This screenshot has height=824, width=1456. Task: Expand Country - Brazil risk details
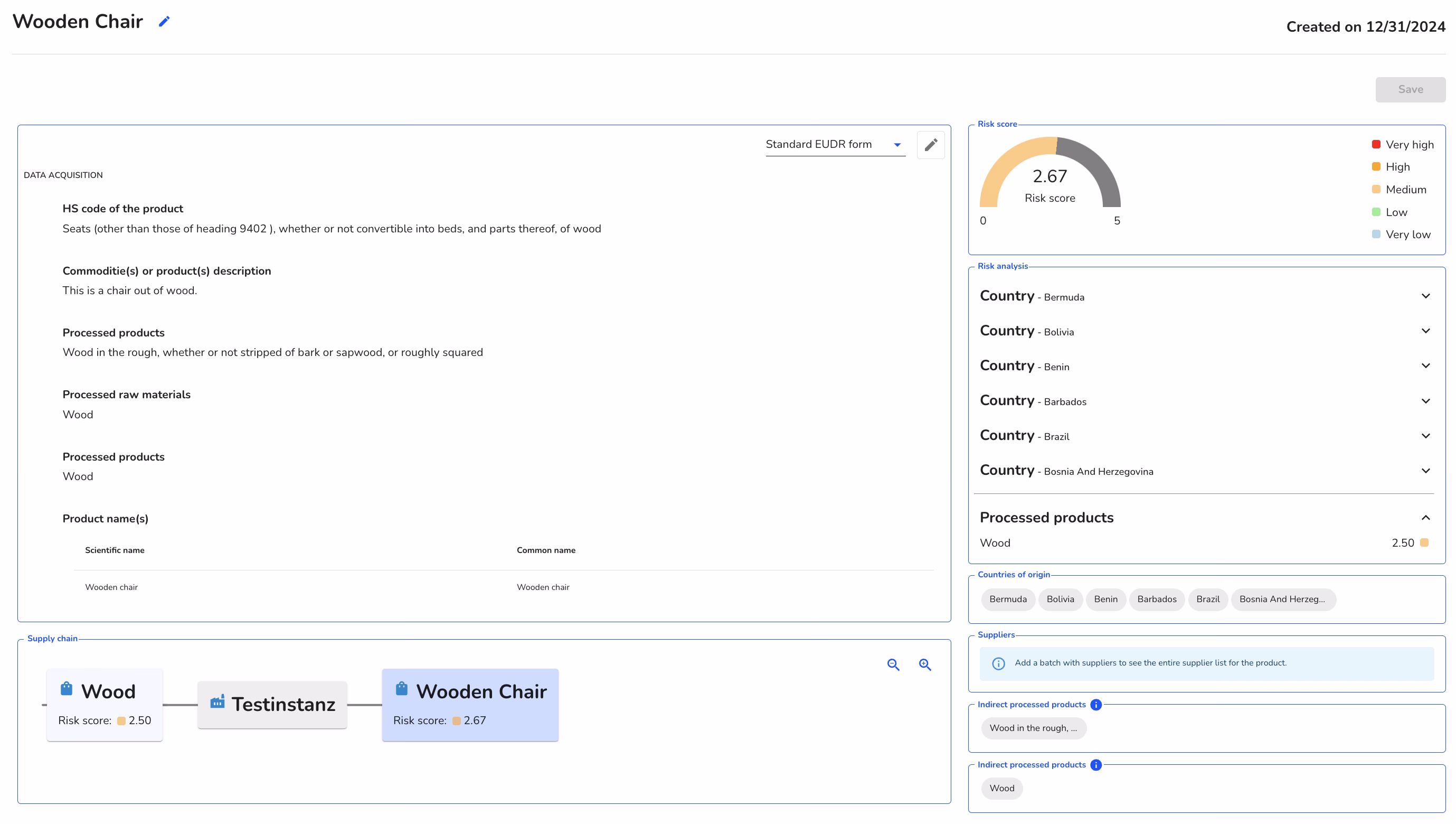pos(1425,435)
